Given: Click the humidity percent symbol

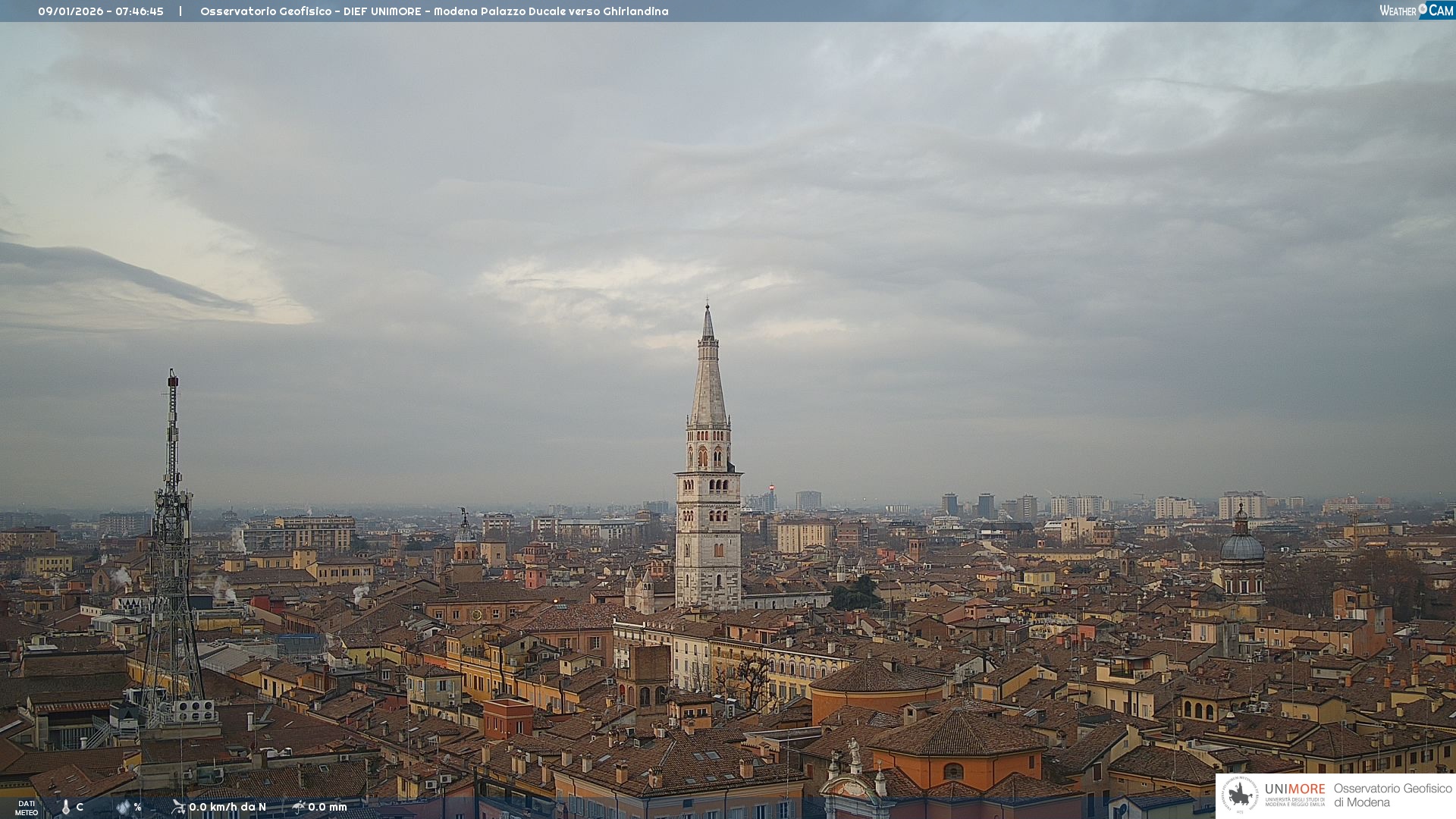Looking at the screenshot, I should (137, 807).
